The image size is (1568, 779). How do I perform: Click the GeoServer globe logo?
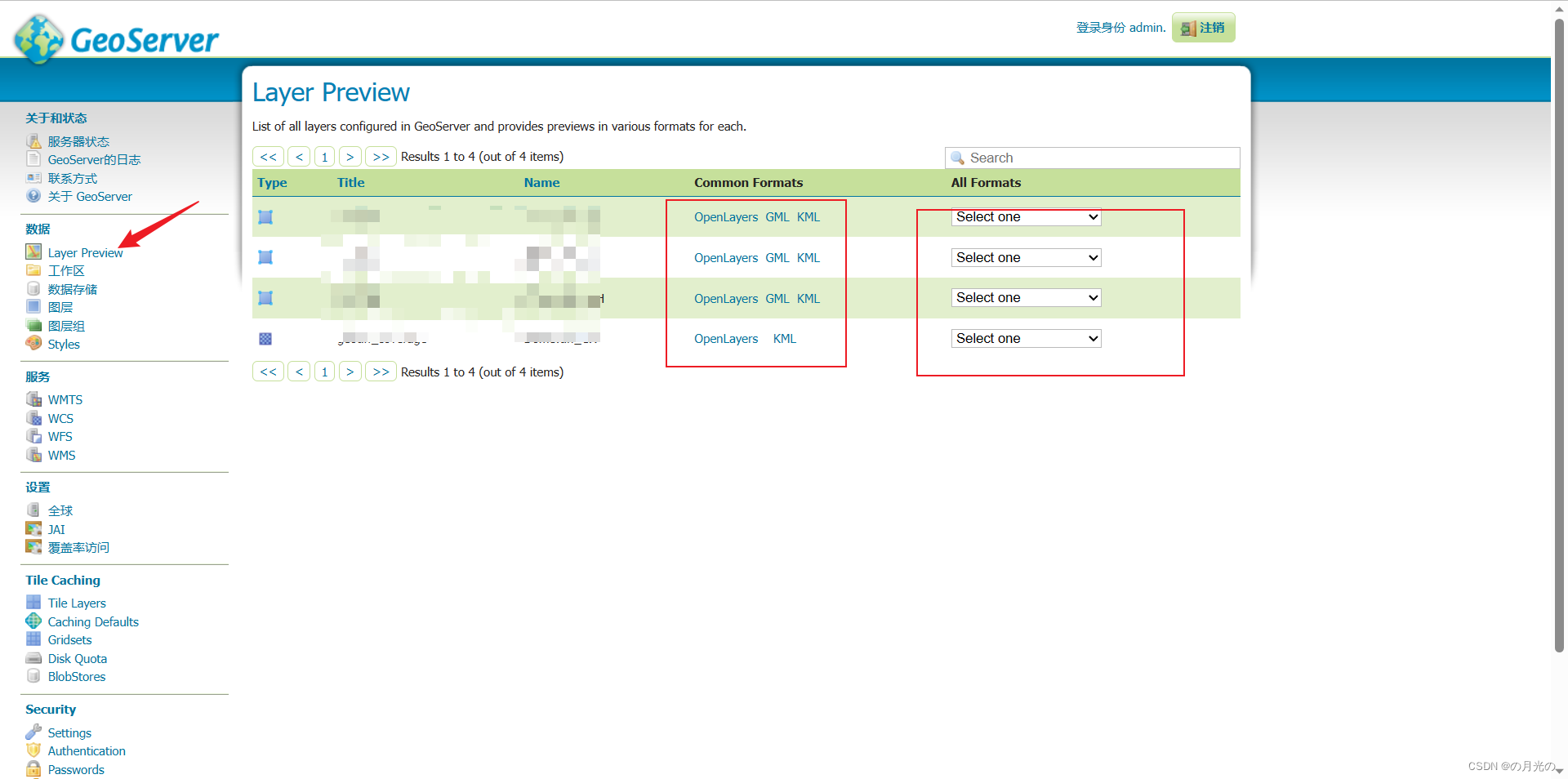[x=38, y=38]
